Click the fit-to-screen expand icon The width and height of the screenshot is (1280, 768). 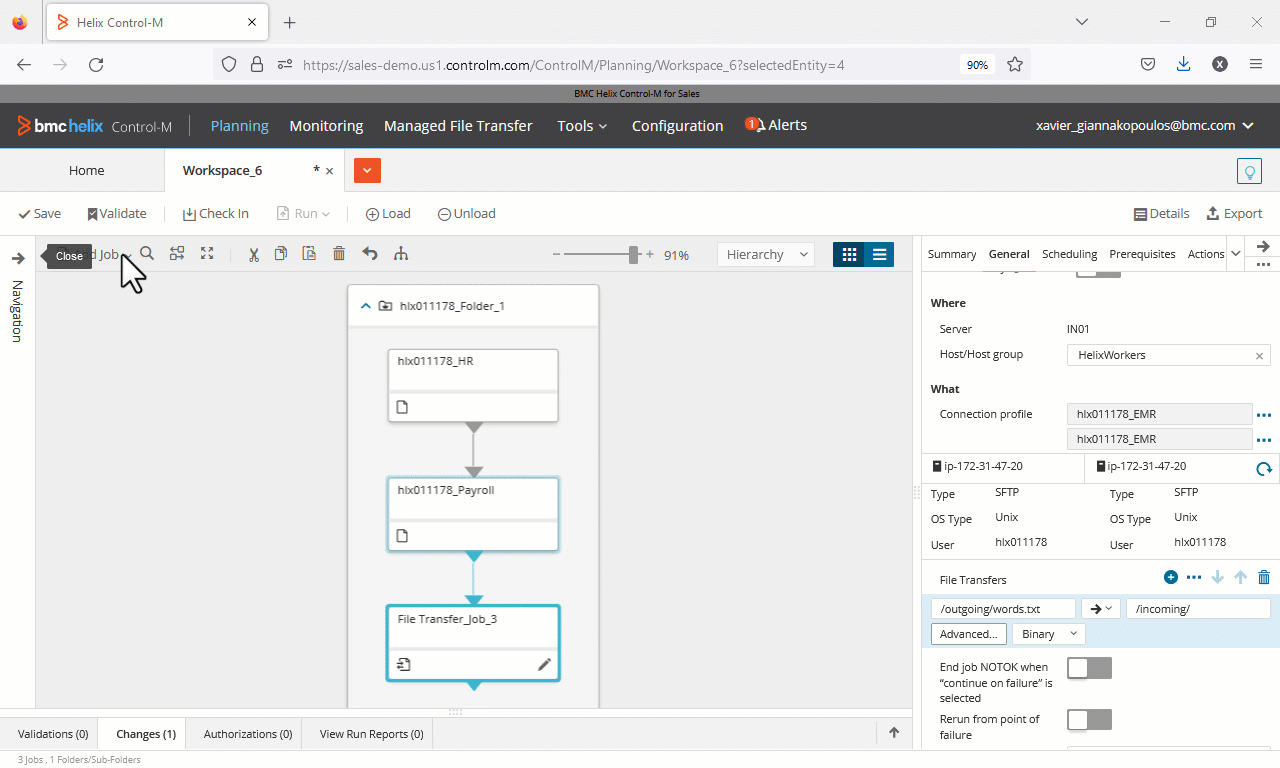click(207, 254)
